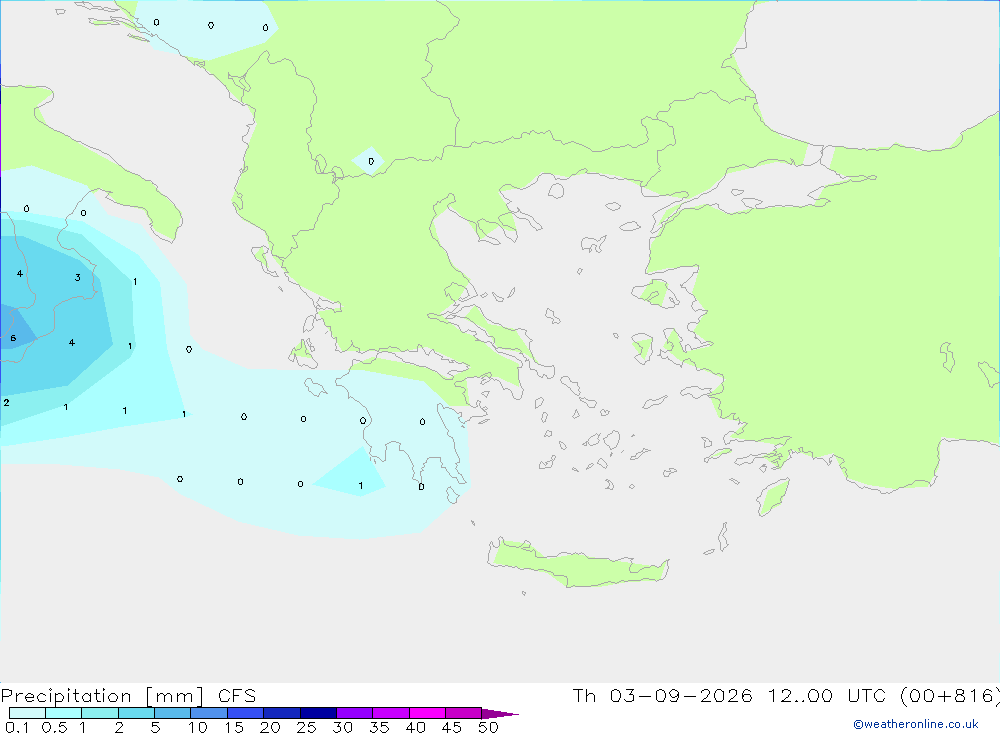Select the 2 mm legend color swatch

[x=136, y=713]
